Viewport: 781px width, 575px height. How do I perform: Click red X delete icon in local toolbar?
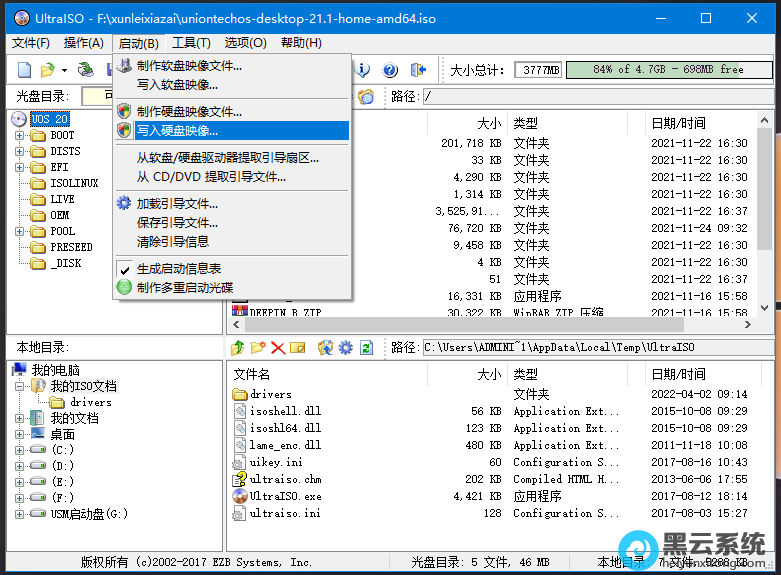click(x=278, y=348)
